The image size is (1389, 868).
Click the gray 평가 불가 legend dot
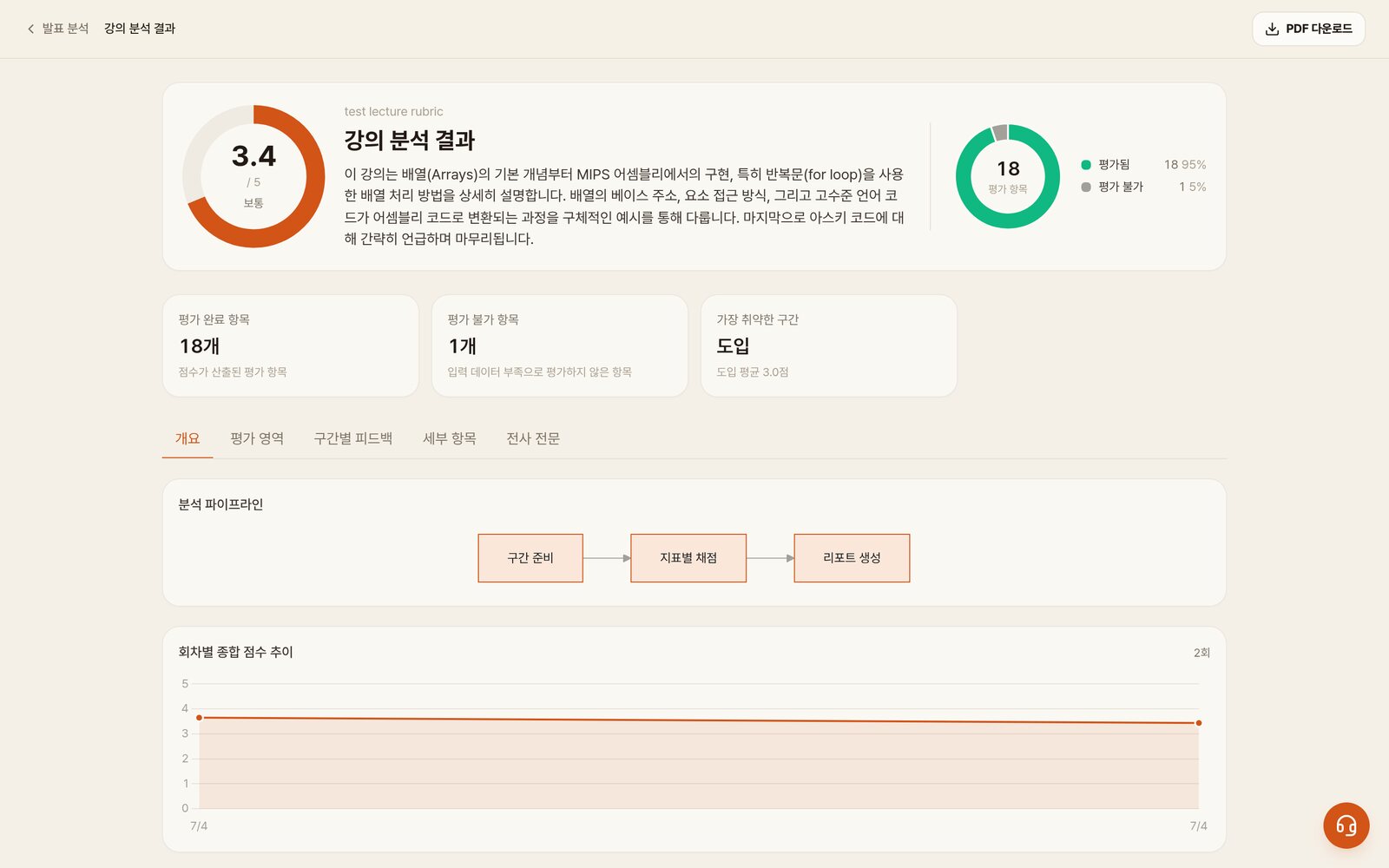pos(1086,187)
